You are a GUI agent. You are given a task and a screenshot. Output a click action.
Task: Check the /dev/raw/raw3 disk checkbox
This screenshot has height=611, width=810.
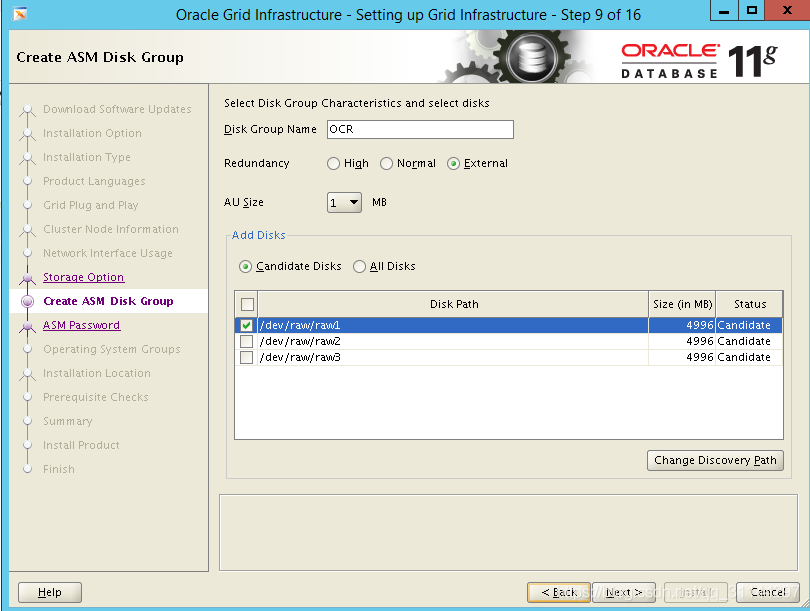coord(246,357)
